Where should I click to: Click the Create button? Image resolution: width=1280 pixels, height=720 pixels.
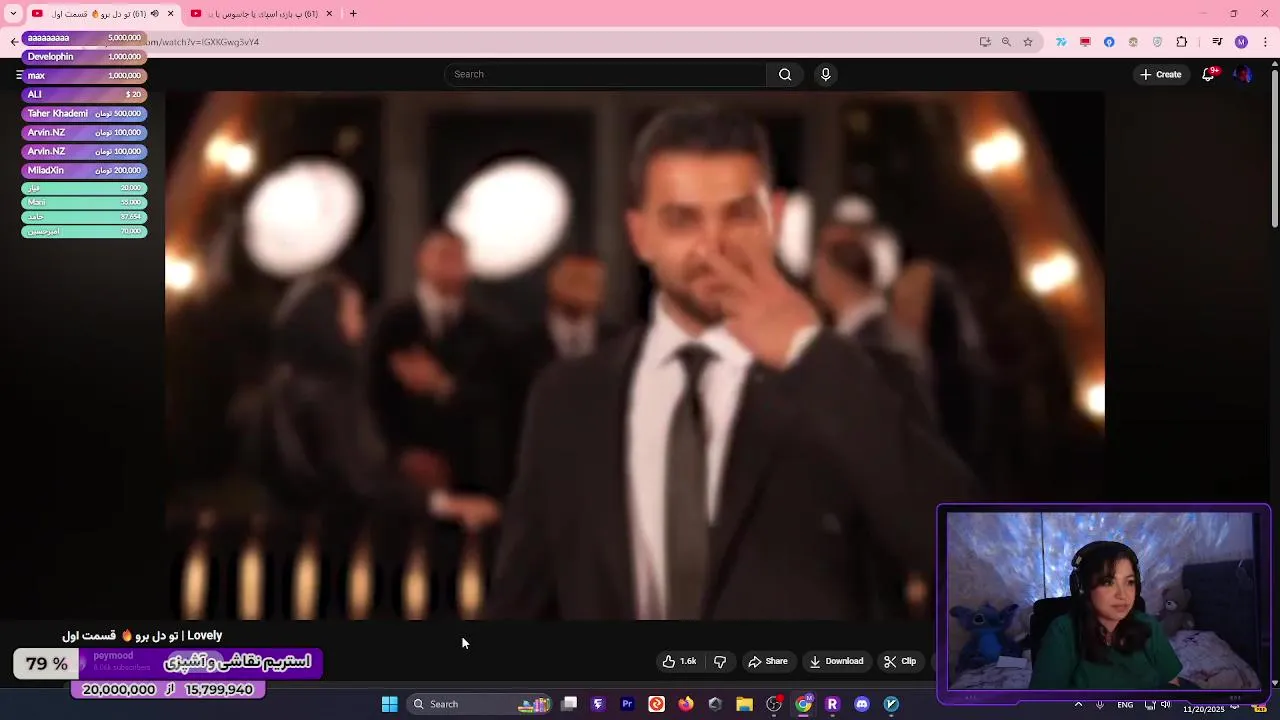coord(1161,74)
